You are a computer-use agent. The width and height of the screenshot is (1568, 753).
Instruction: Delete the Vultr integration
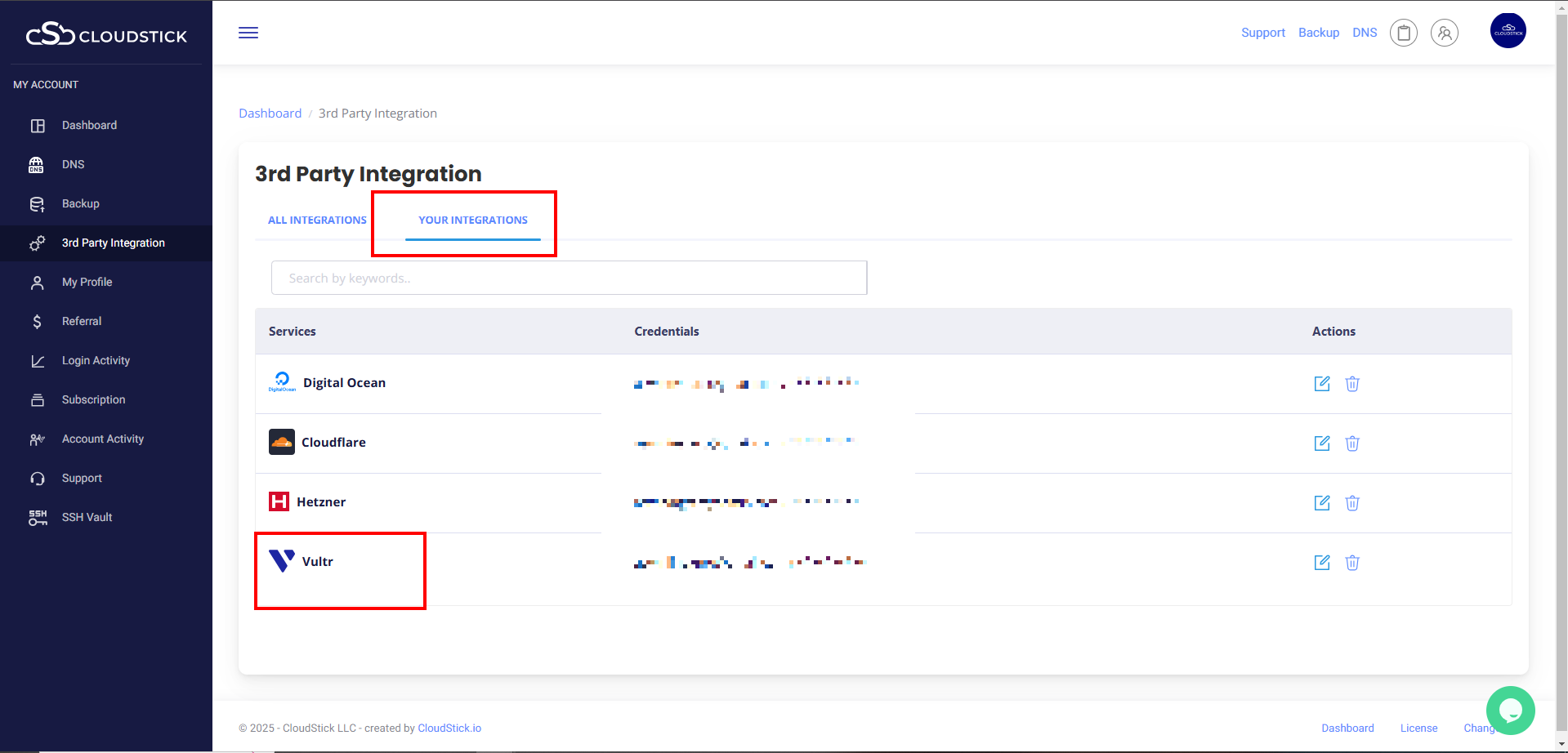(1352, 563)
